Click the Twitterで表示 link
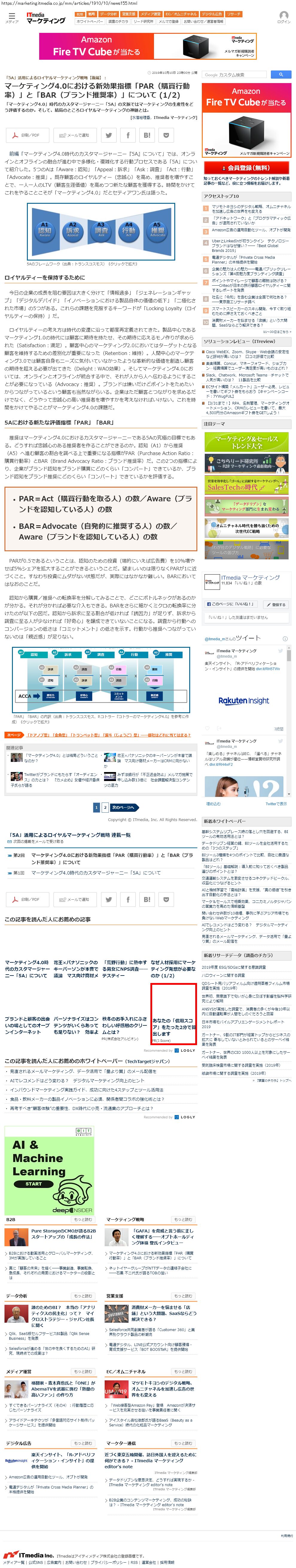The image size is (296, 1568). click(x=276, y=803)
